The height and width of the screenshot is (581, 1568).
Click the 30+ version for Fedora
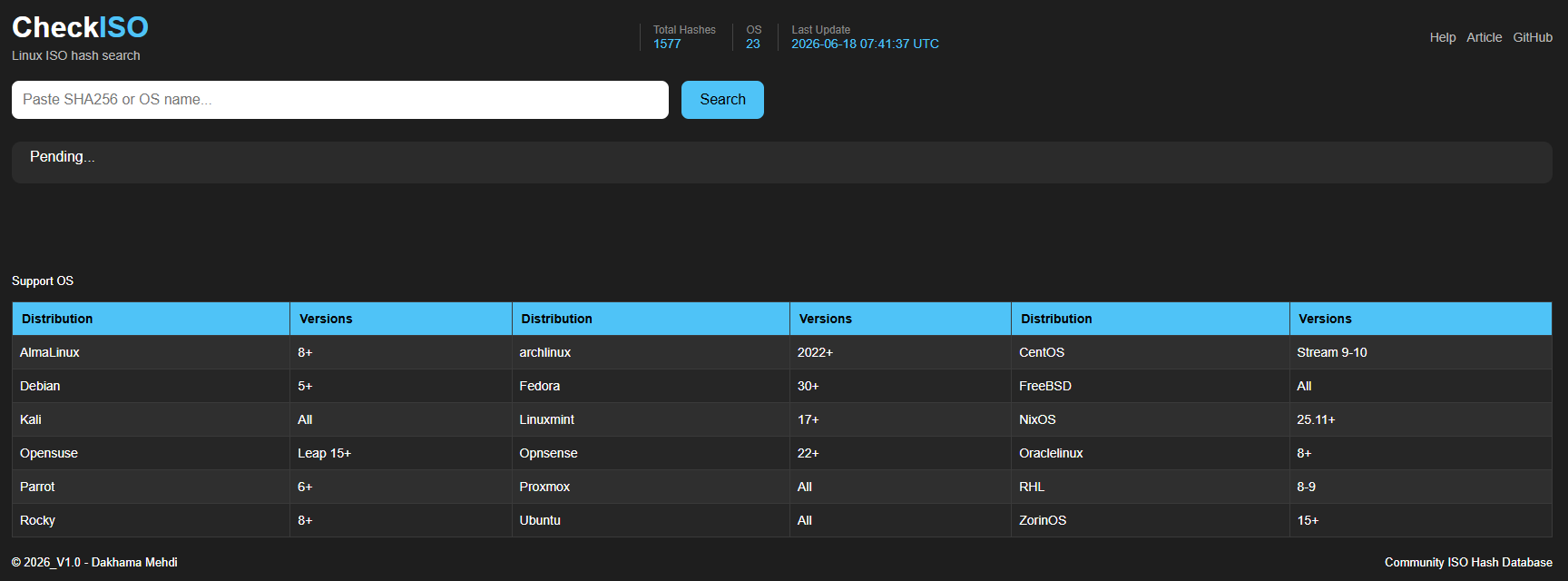900,386
